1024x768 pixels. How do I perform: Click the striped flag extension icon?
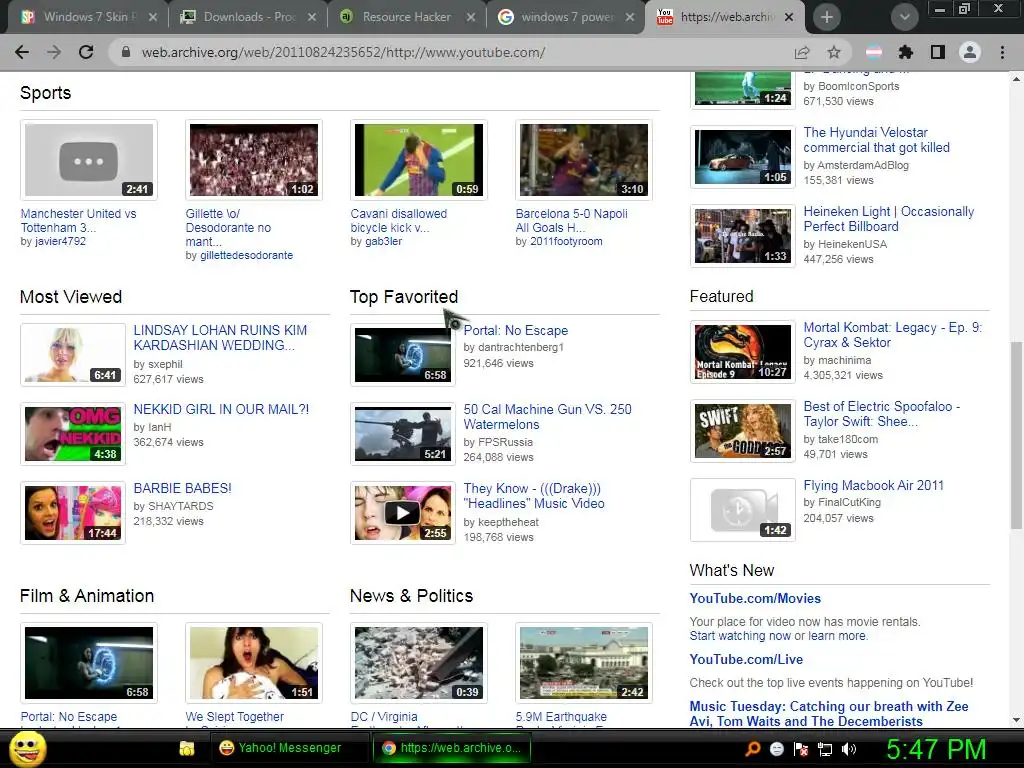[x=874, y=52]
